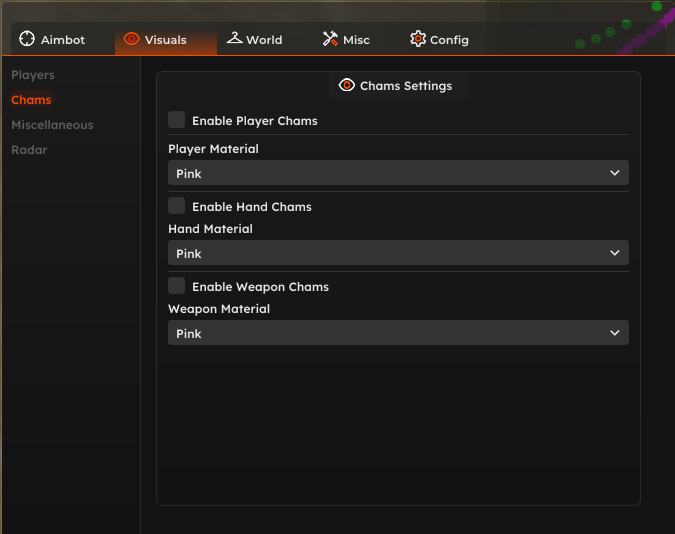Screen dimensions: 675x534
Task: Expand the Hand Material chevron arrow
Action: 615,253
